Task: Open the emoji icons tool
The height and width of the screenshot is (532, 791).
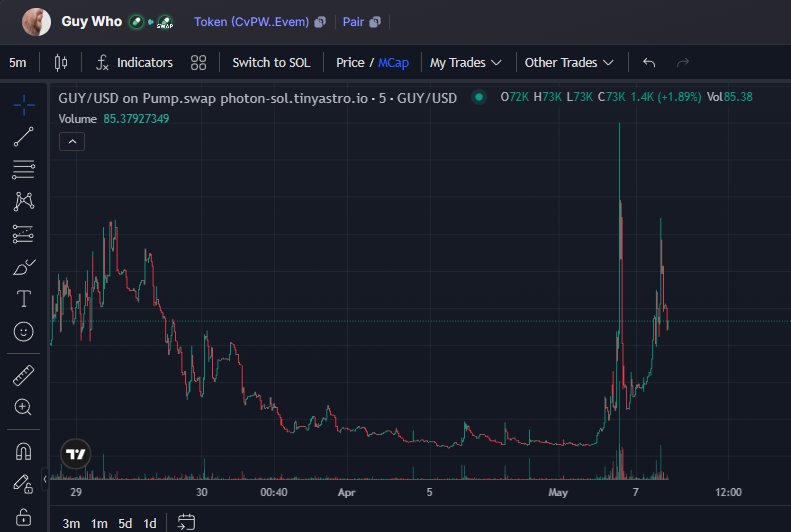Action: pos(24,332)
